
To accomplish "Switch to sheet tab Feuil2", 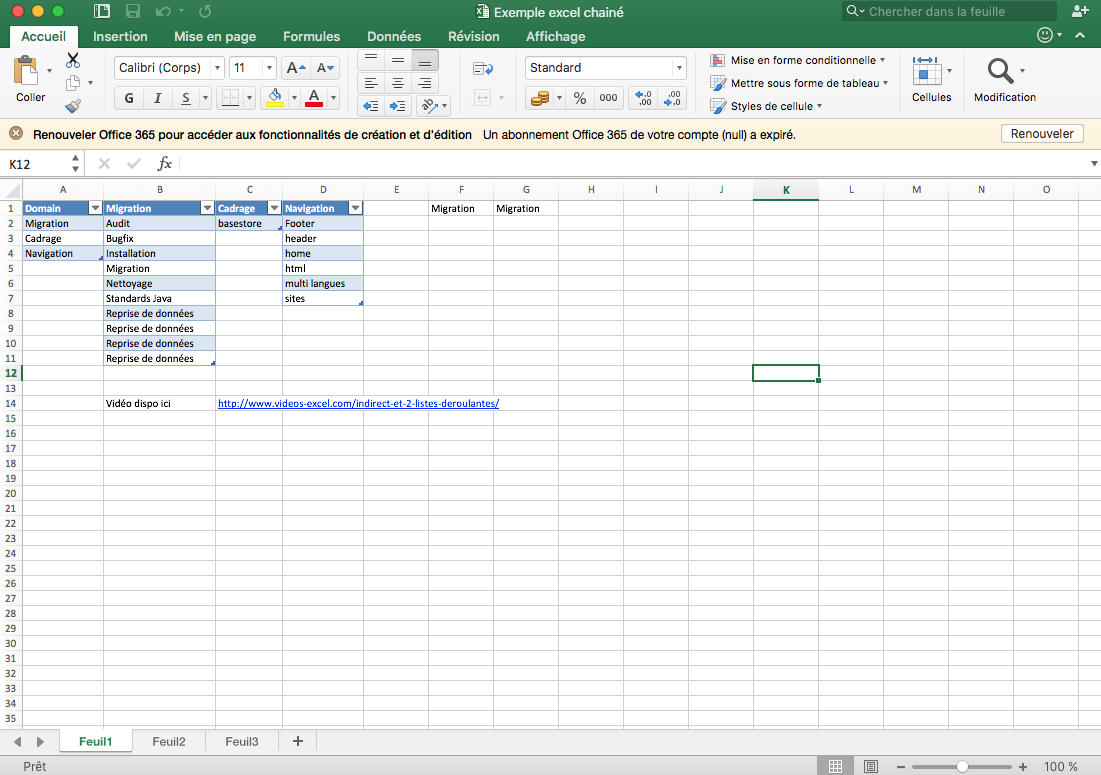I will (169, 741).
